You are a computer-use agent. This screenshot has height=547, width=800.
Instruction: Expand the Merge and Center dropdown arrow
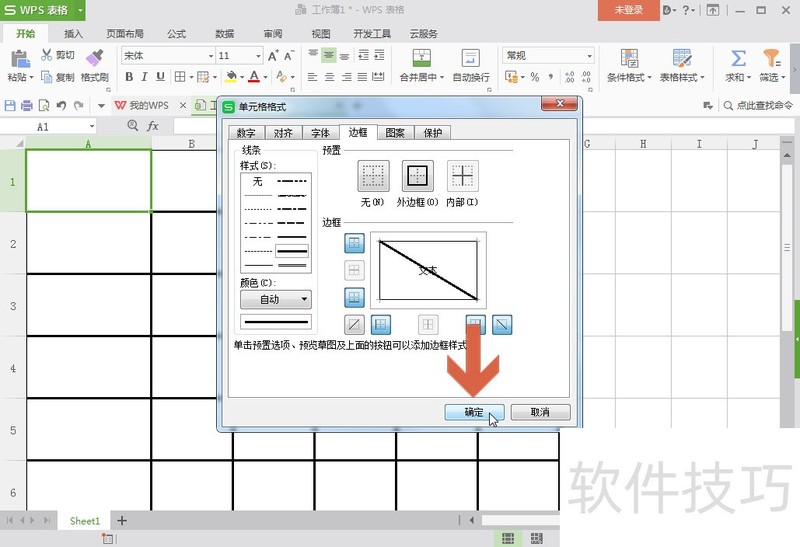click(442, 78)
